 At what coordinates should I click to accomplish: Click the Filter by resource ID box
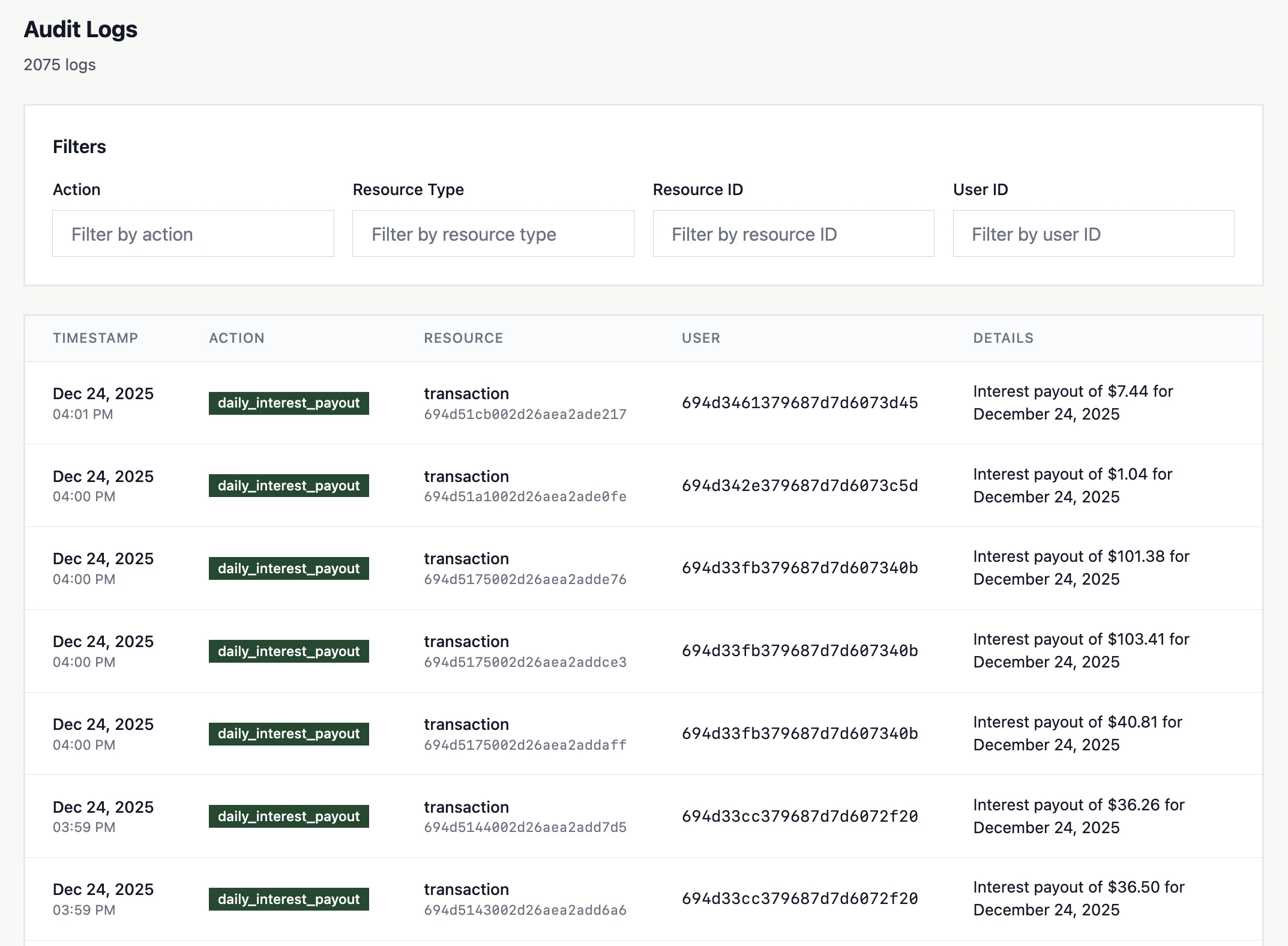click(x=793, y=233)
